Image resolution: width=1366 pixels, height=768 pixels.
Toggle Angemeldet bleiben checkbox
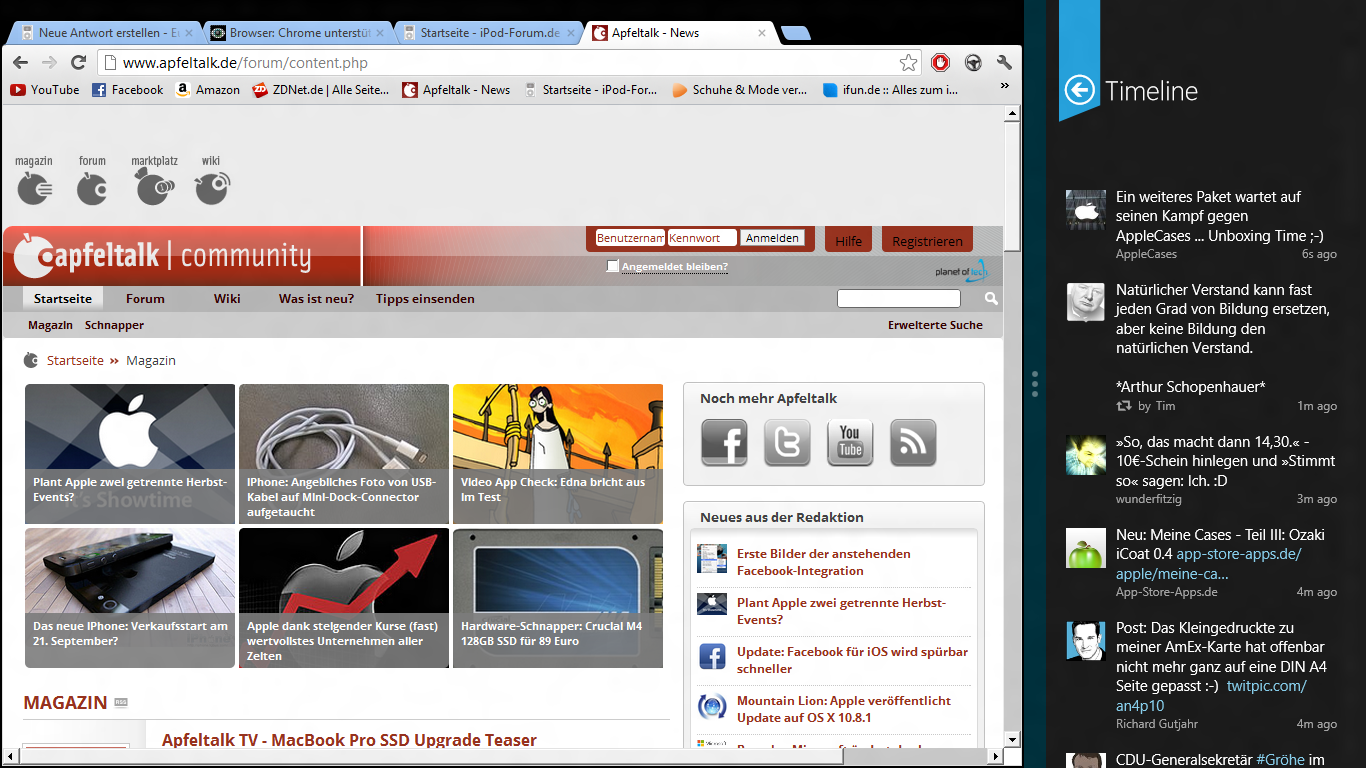point(613,266)
